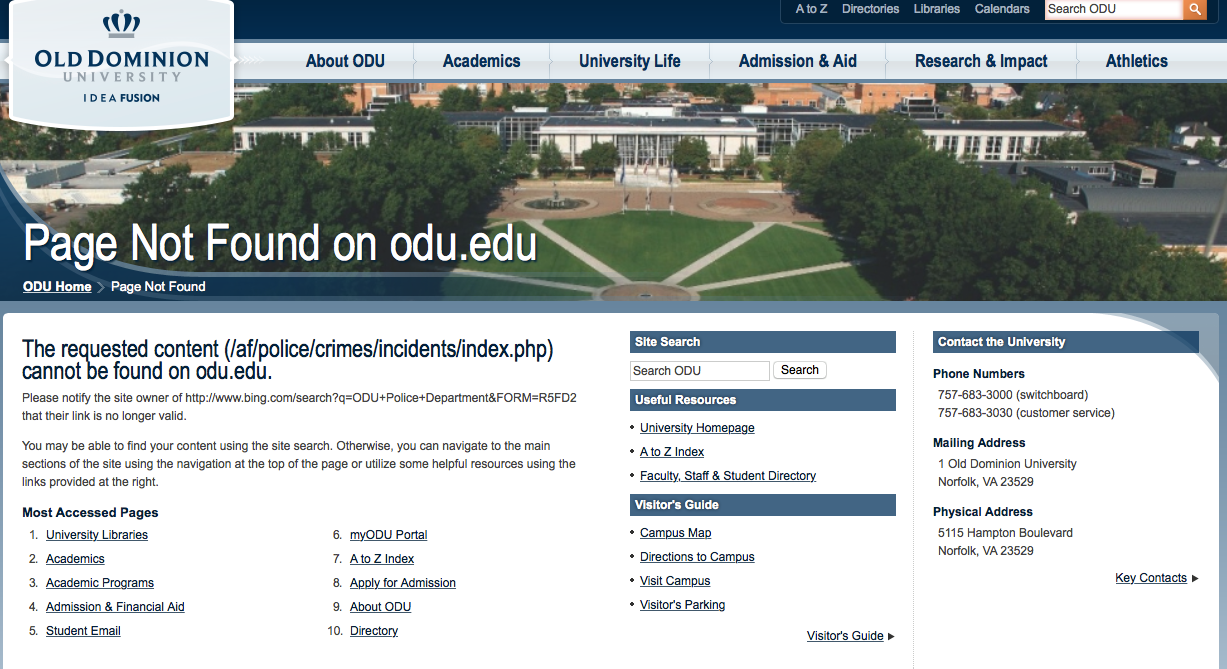This screenshot has height=669, width=1227.
Task: Click the top Search ODU input field
Action: pos(1113,9)
